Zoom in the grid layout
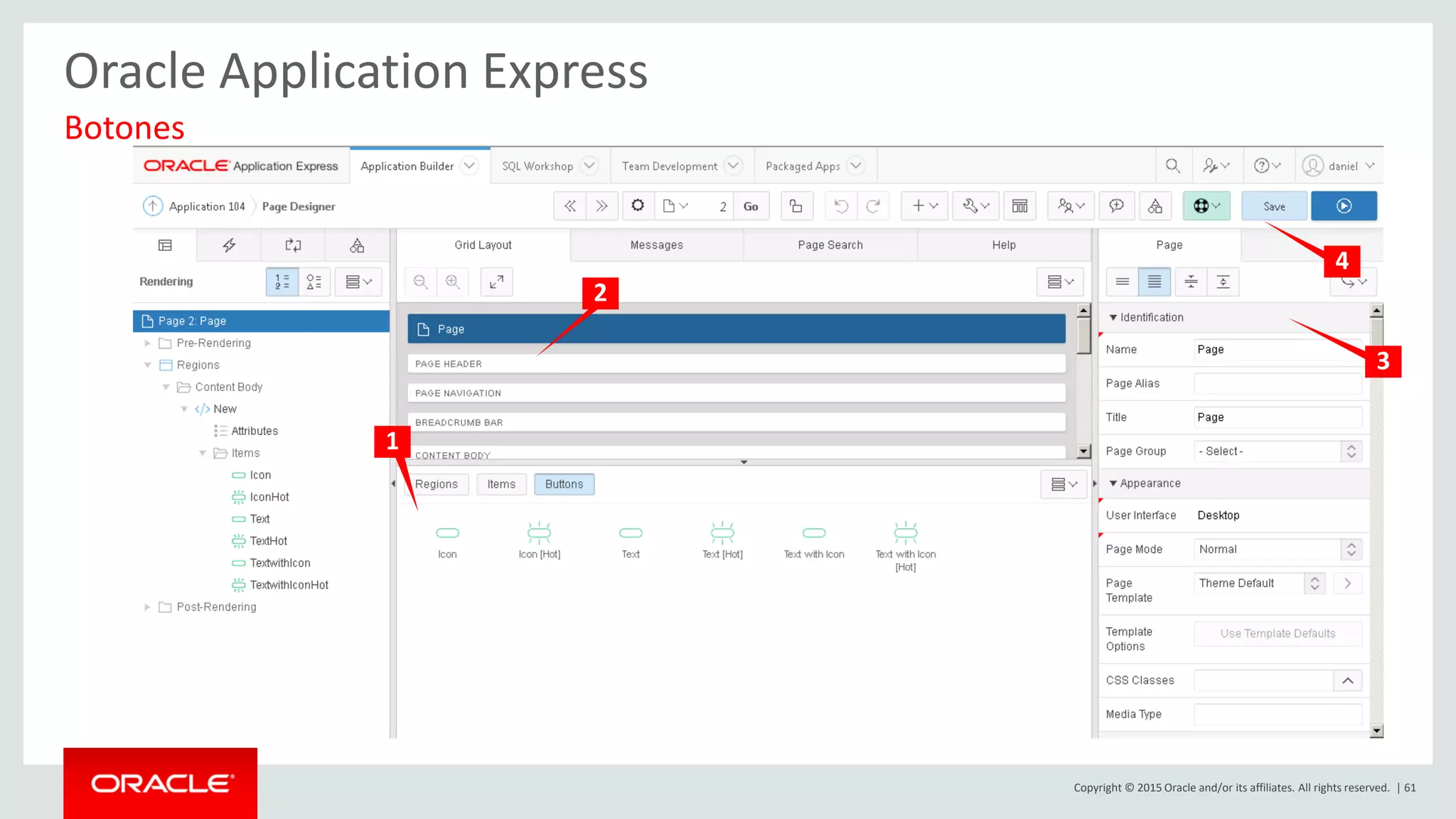This screenshot has width=1456, height=819. (452, 282)
